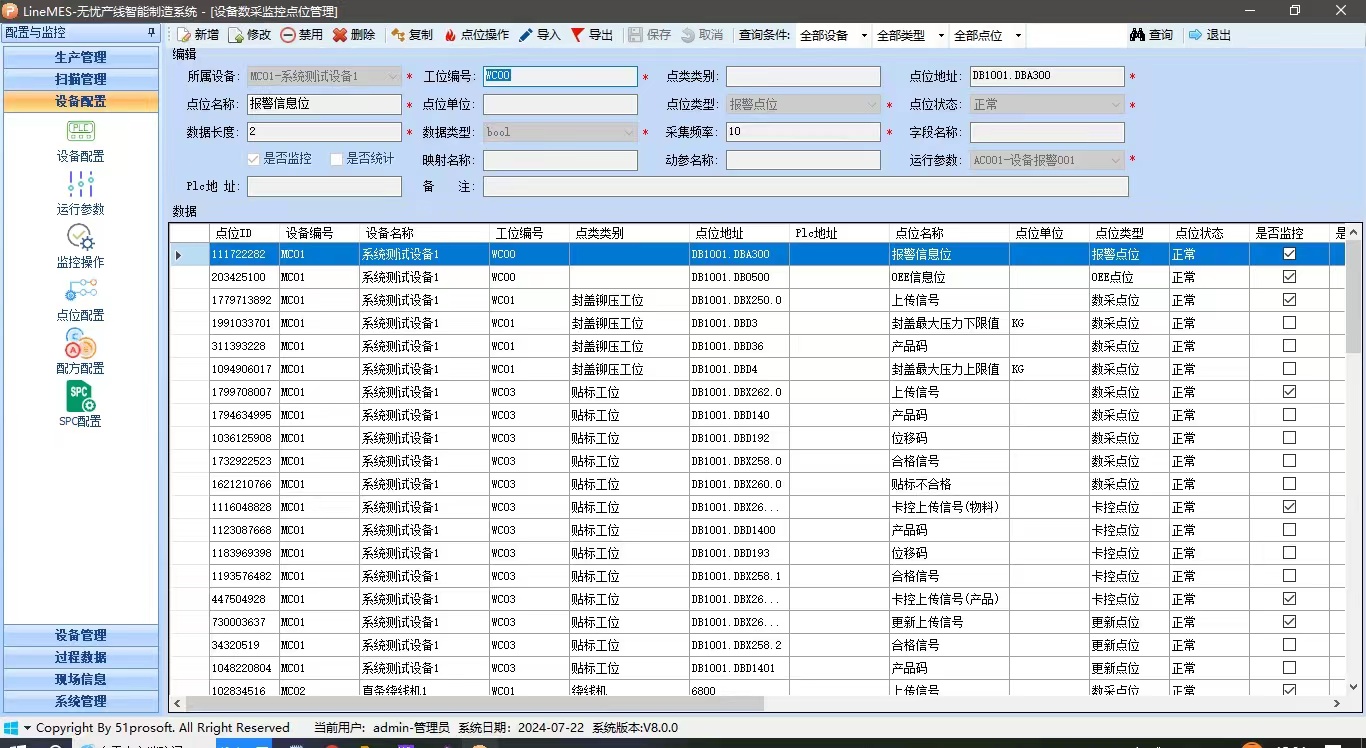This screenshot has height=748, width=1366.
Task: Click the horizontal scrollbar left arrow
Action: 177,704
